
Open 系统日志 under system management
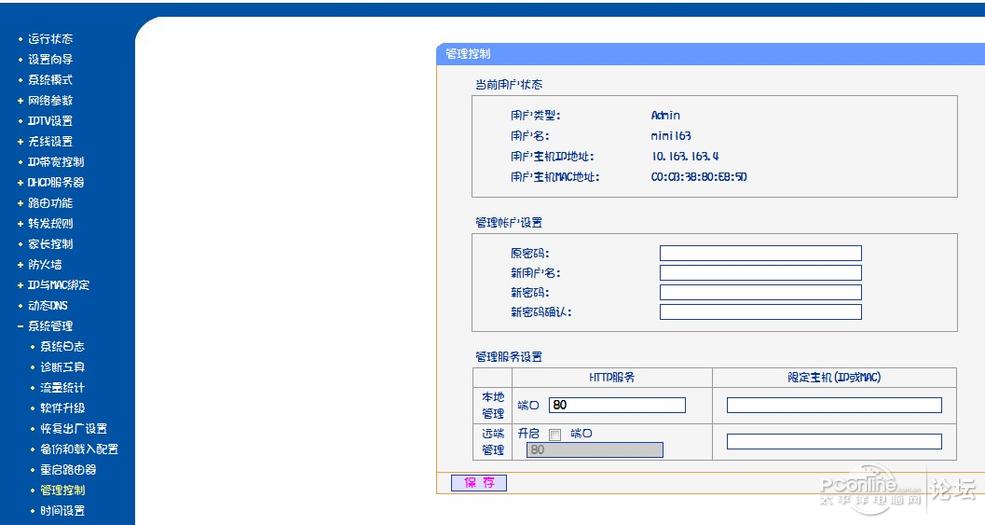62,347
